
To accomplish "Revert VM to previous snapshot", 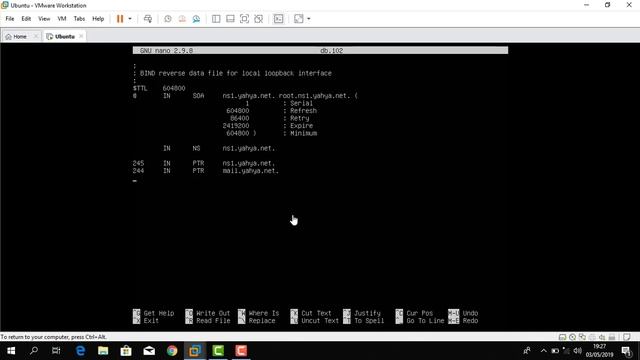I will pos(182,19).
